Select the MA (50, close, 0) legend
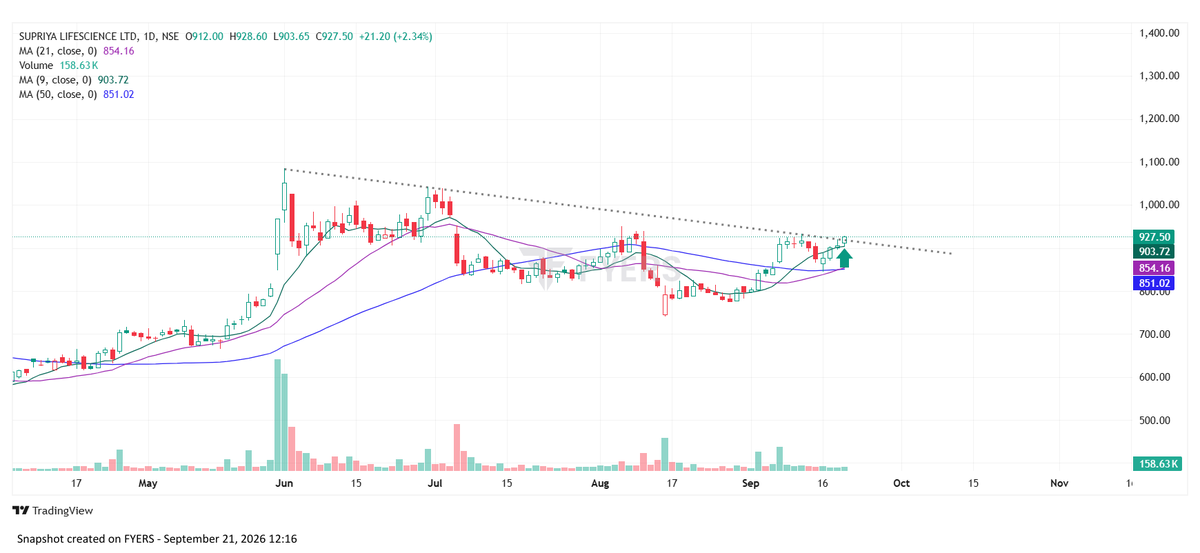1200x553 pixels. pyautogui.click(x=76, y=95)
